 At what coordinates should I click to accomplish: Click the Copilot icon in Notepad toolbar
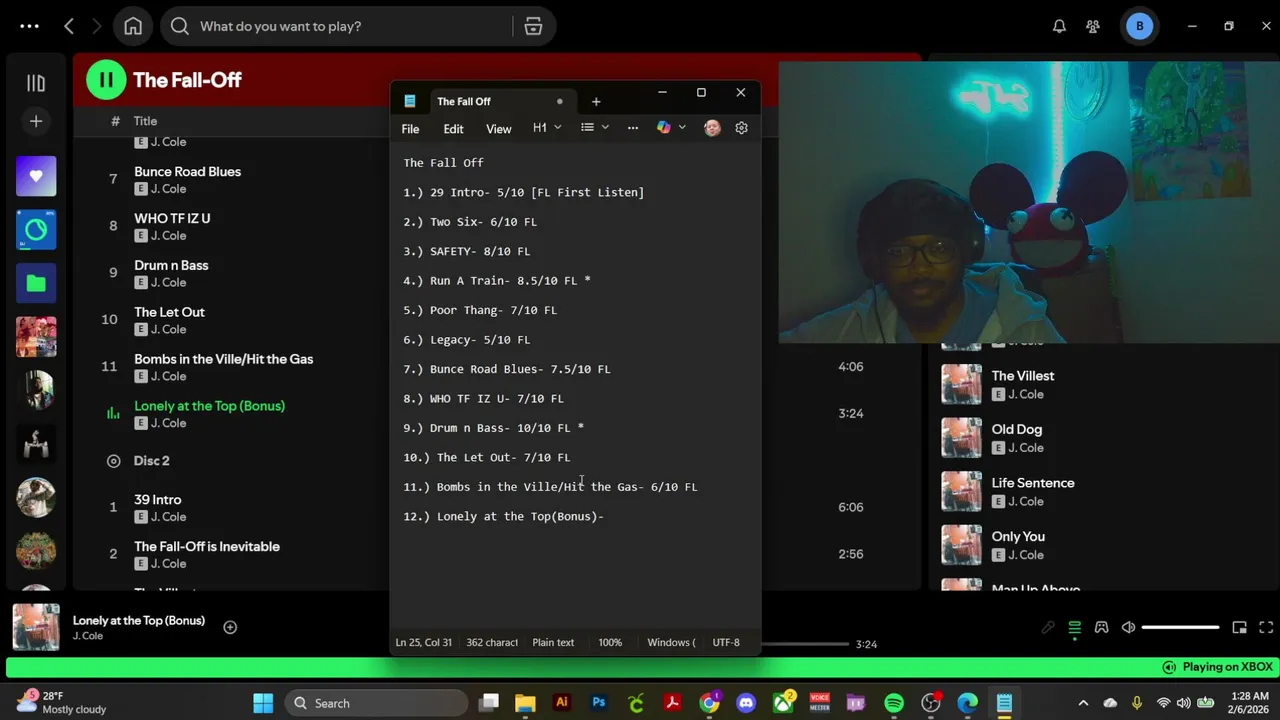point(663,128)
